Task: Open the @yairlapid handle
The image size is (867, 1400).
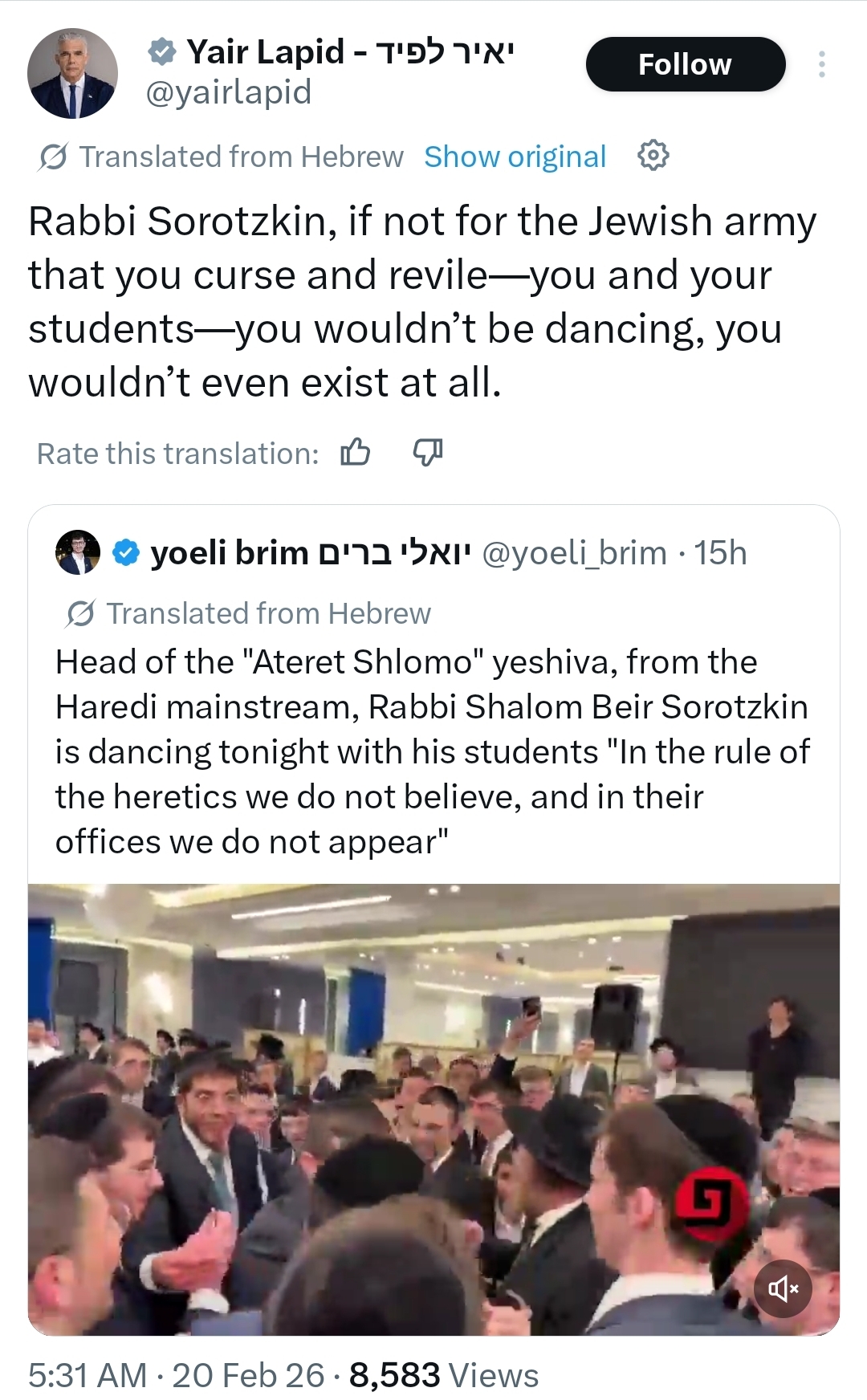Action: [228, 92]
